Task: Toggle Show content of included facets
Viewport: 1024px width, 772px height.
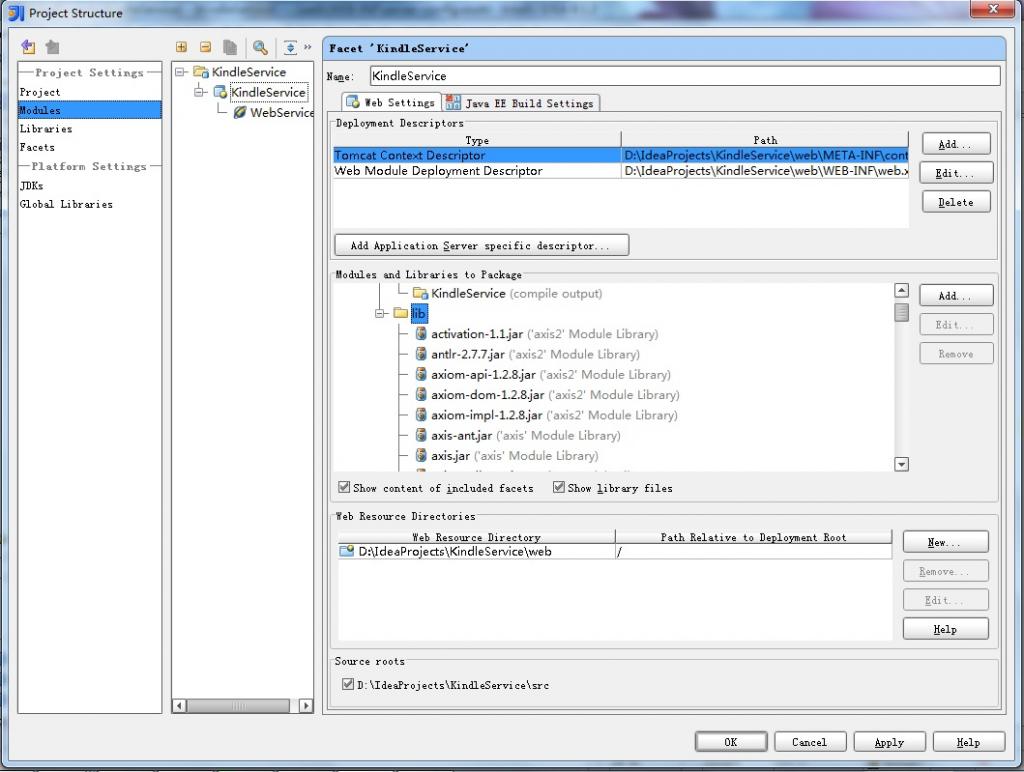Action: [x=344, y=487]
